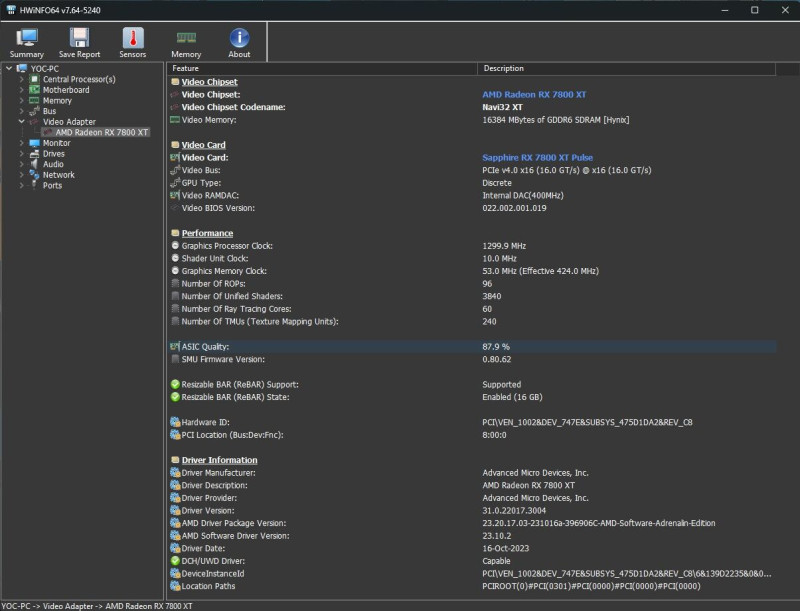This screenshot has height=611, width=800.
Task: Select the Driver Date row
Action: click(x=472, y=548)
